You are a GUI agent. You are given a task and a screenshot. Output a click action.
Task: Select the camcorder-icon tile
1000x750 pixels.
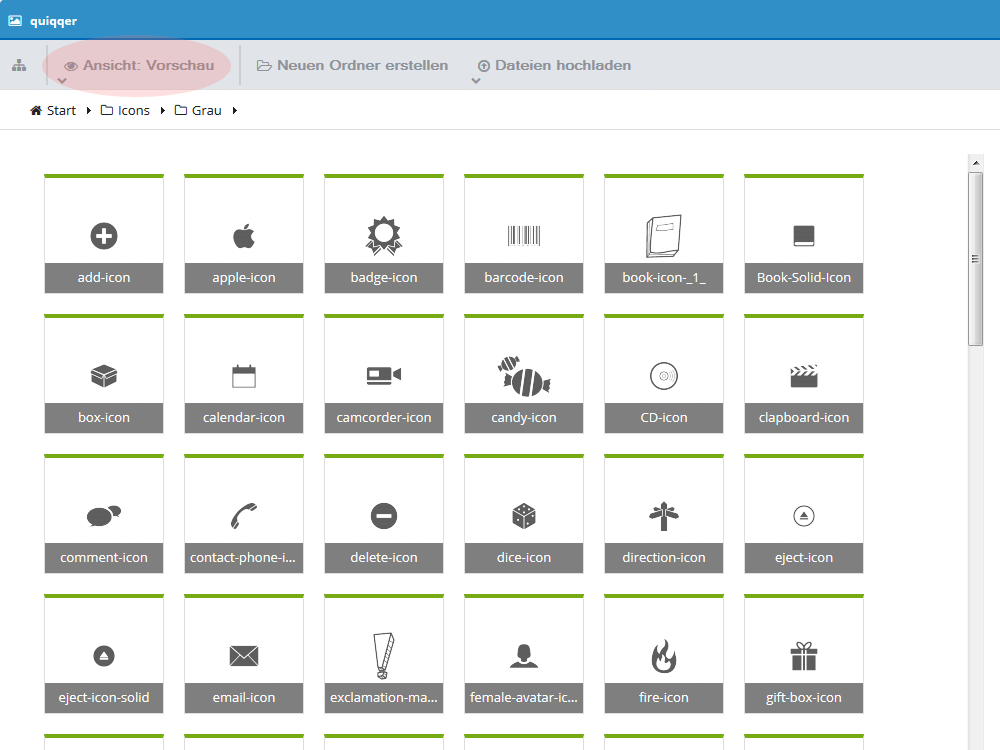pyautogui.click(x=384, y=374)
